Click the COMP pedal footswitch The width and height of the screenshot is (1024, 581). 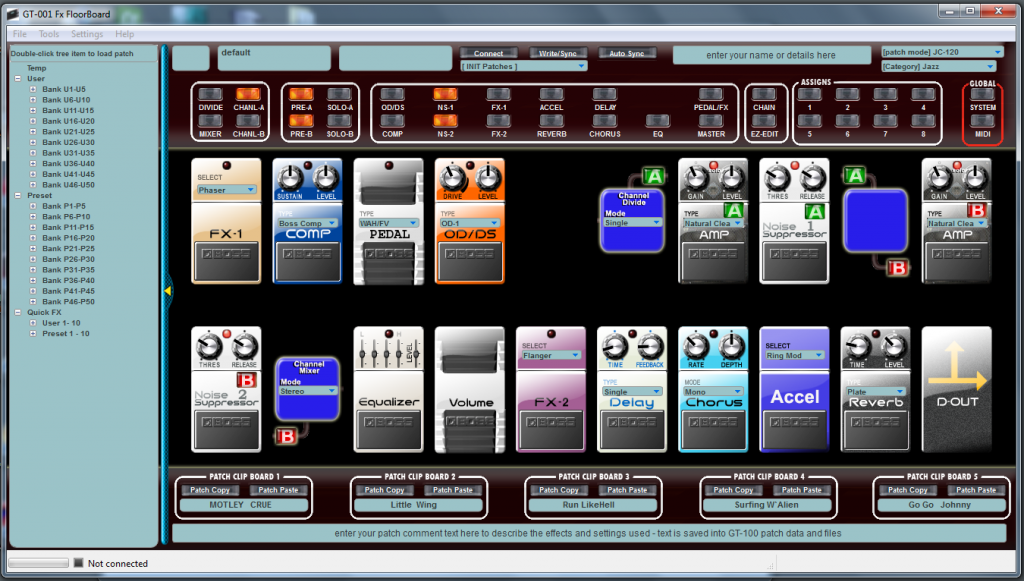tap(307, 260)
